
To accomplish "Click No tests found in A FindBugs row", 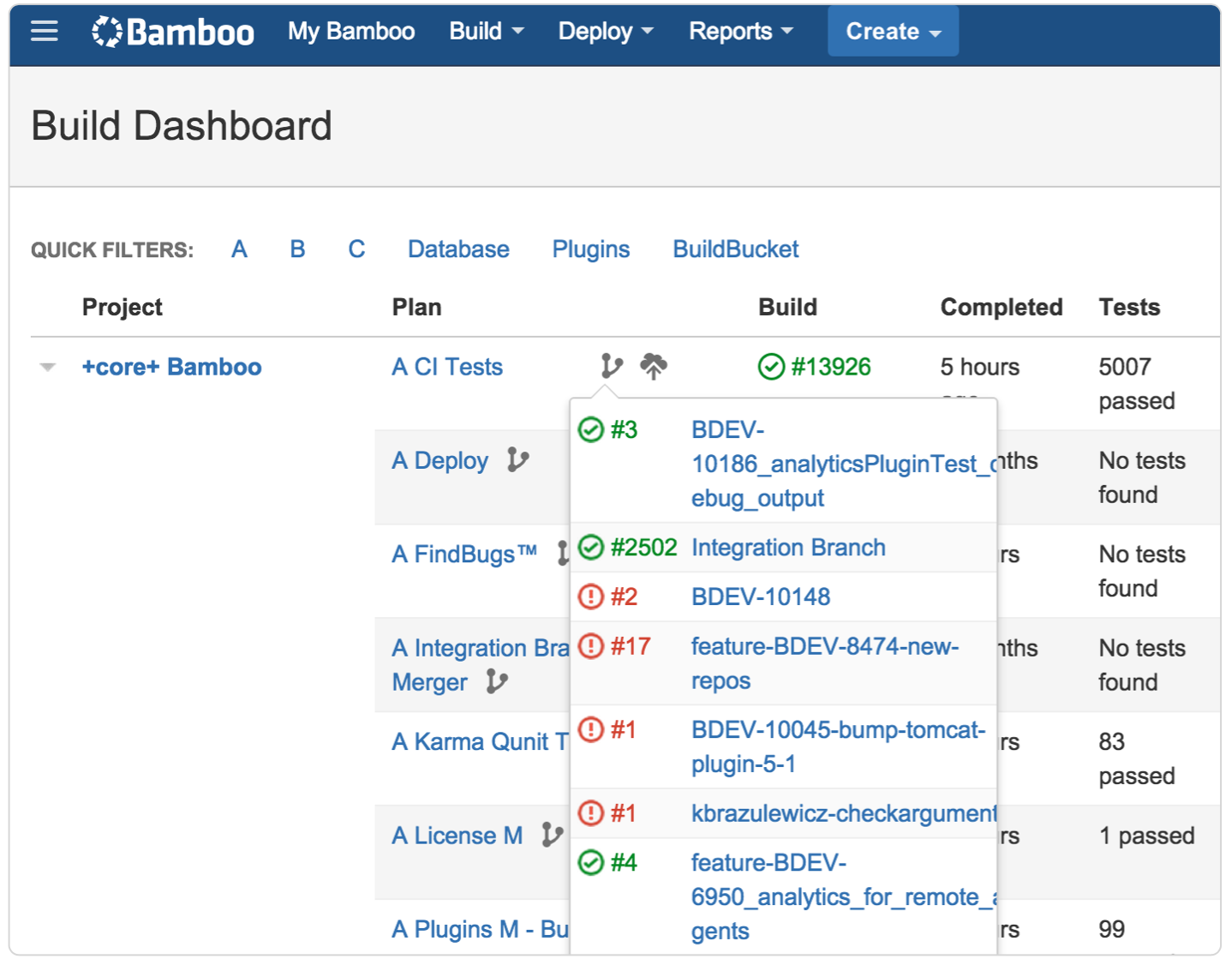I will click(x=1142, y=571).
